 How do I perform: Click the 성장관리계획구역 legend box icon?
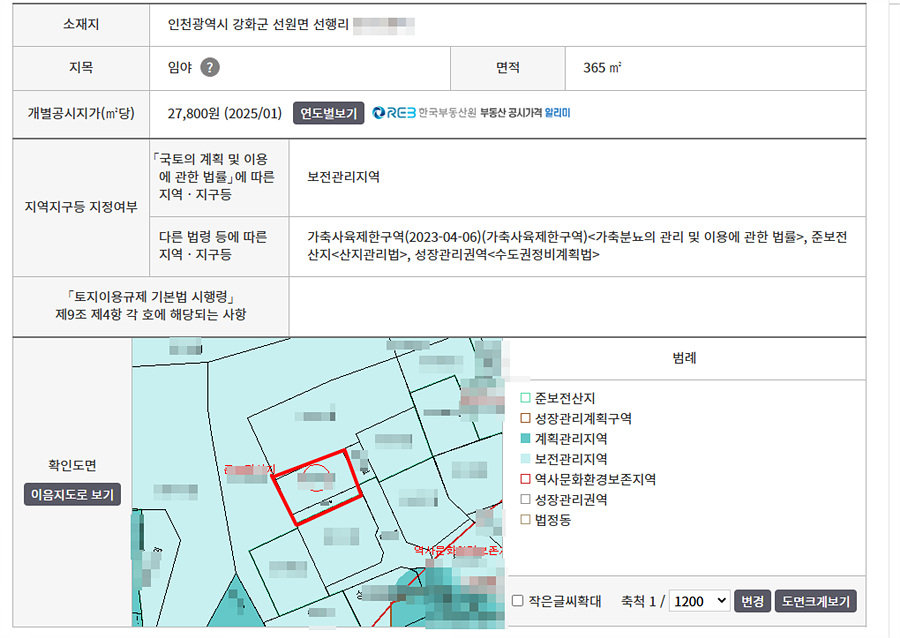coord(525,418)
